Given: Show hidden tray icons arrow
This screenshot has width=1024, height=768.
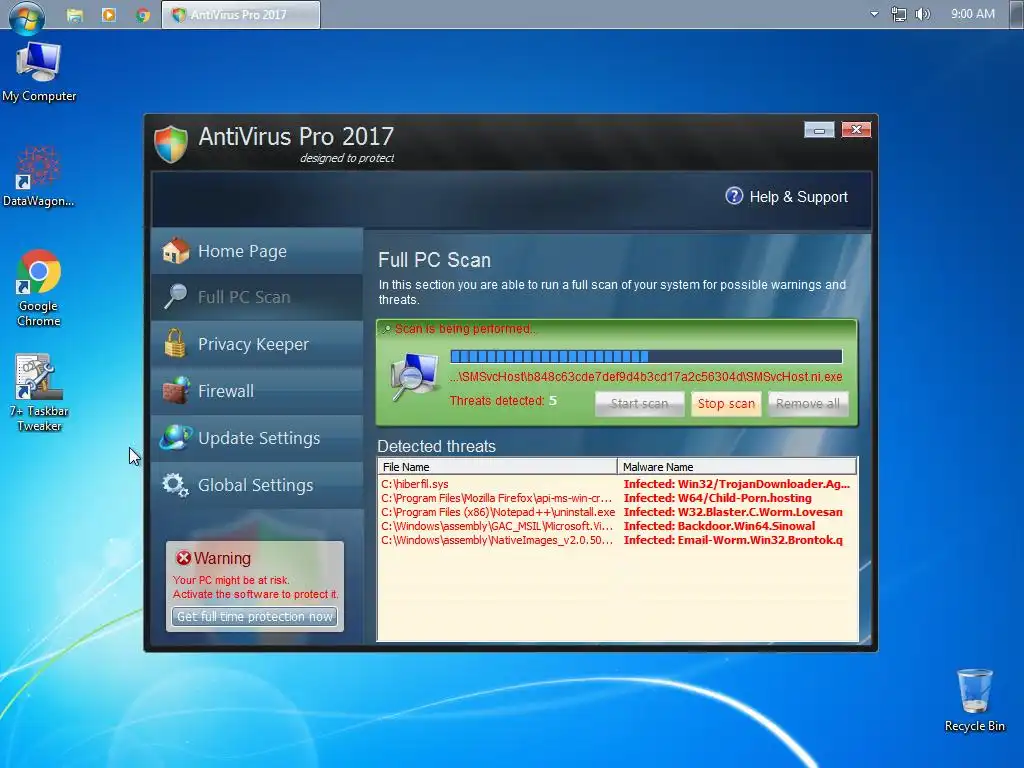Looking at the screenshot, I should point(874,14).
